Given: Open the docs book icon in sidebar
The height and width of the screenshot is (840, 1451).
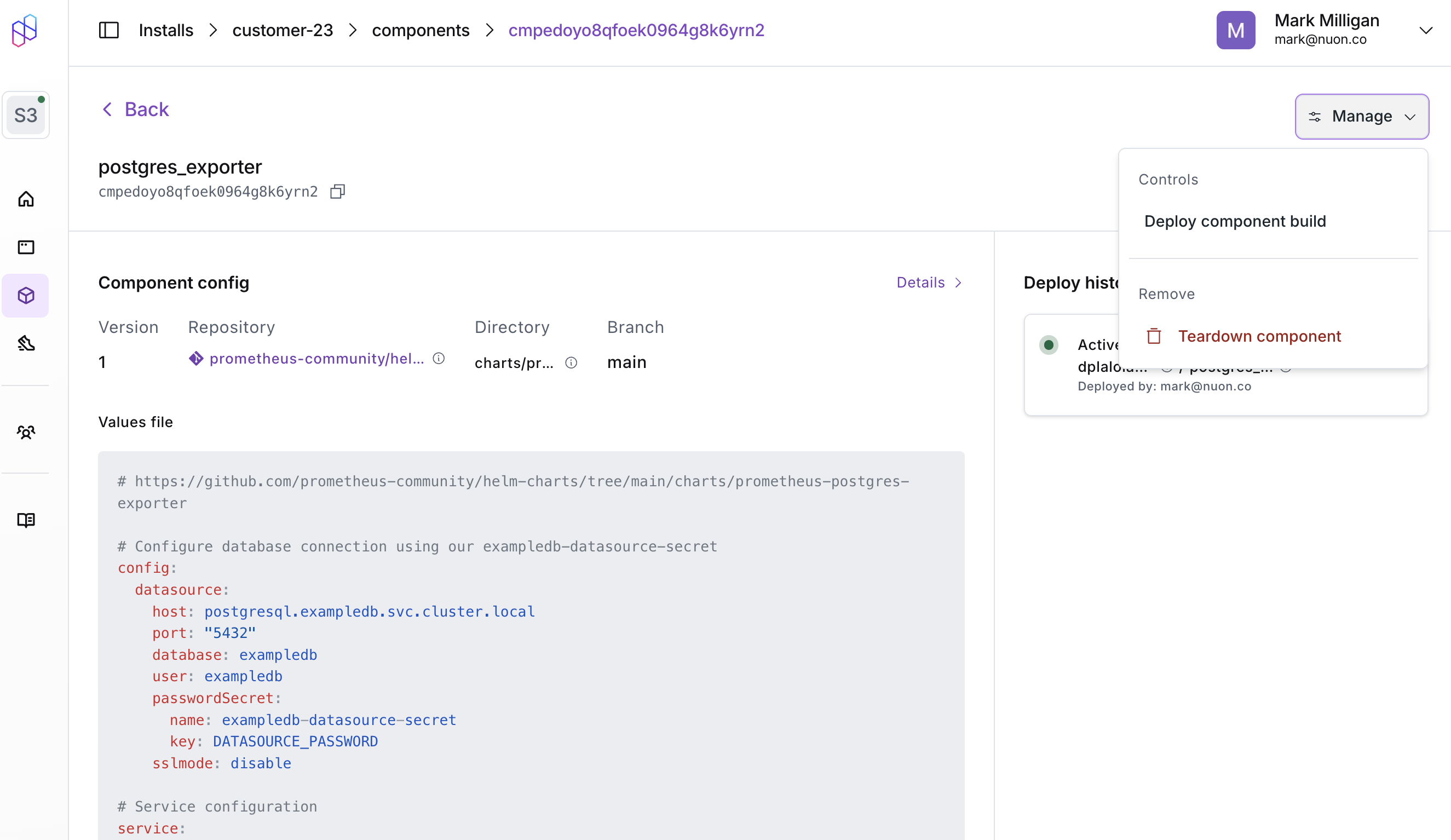Looking at the screenshot, I should (26, 520).
